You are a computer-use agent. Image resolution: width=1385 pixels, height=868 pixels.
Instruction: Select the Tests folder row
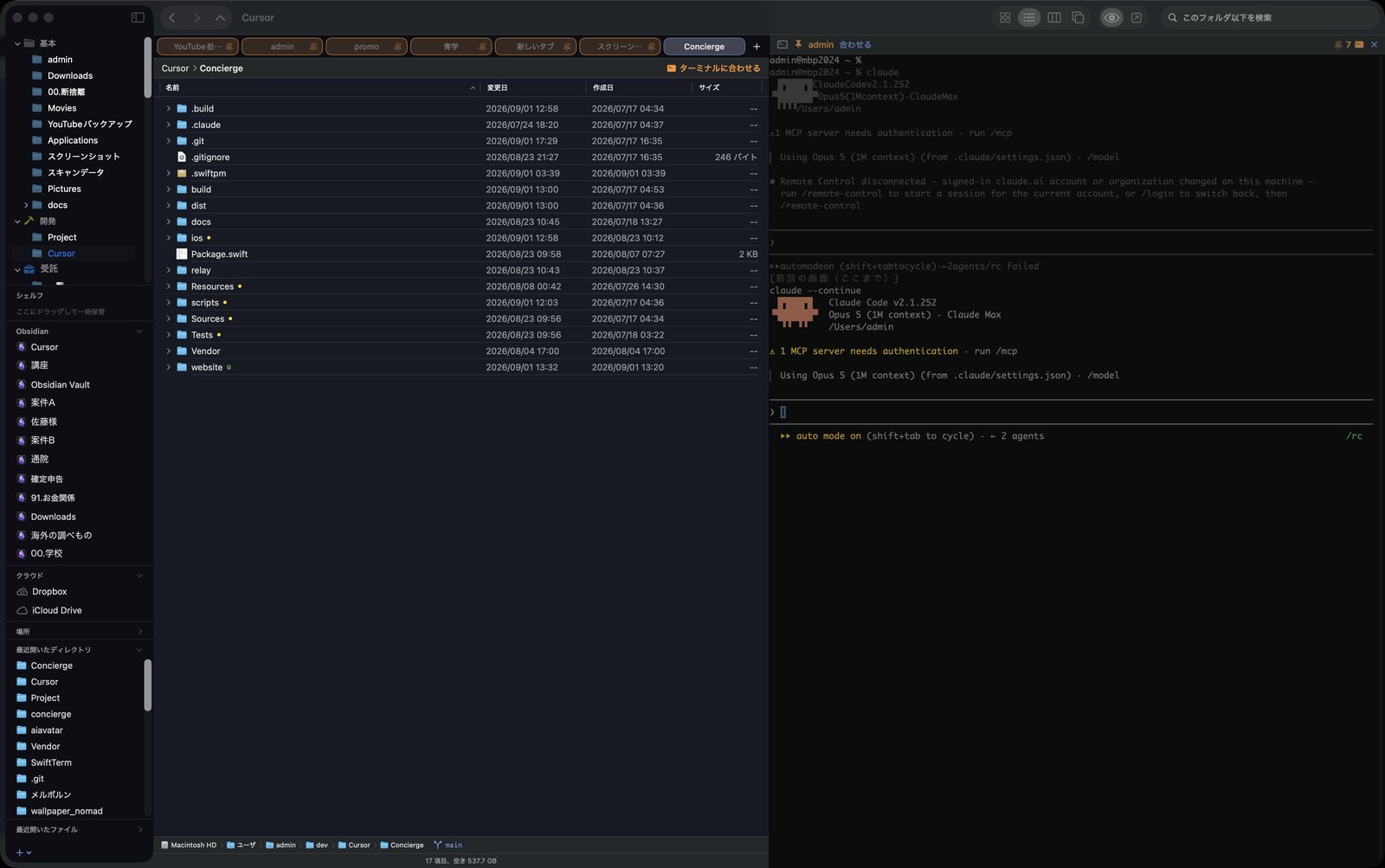click(x=461, y=335)
